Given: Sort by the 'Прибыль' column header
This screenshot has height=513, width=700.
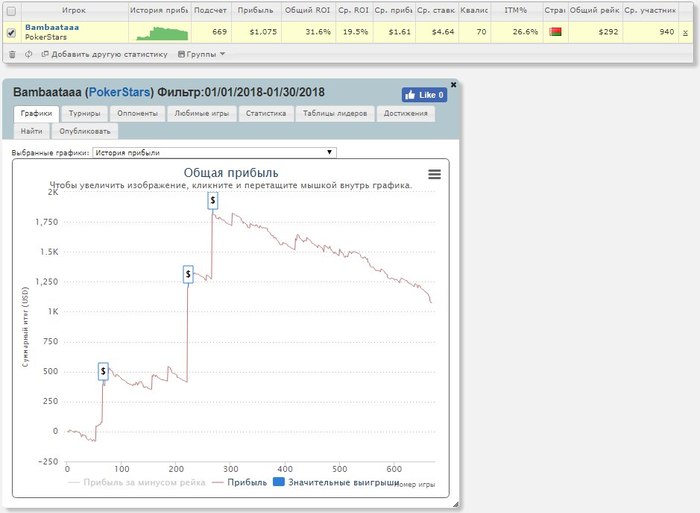Looking at the screenshot, I should click(255, 10).
